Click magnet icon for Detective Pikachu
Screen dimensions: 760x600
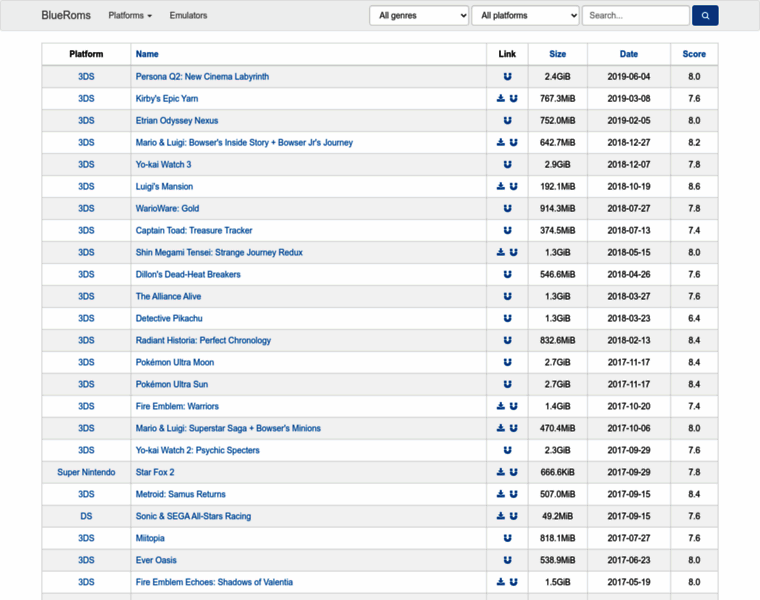[x=507, y=318]
